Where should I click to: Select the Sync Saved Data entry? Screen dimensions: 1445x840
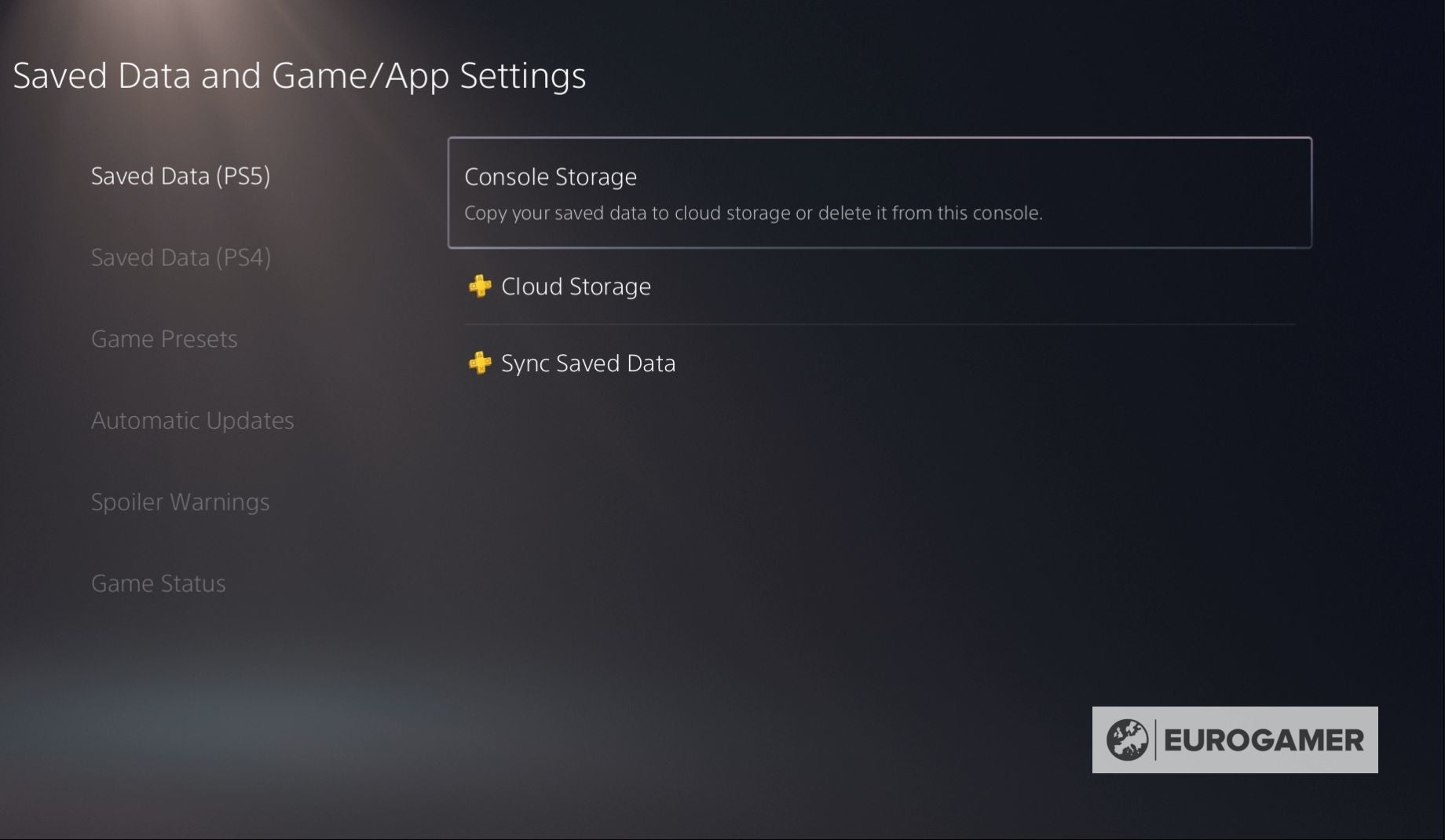click(x=880, y=363)
